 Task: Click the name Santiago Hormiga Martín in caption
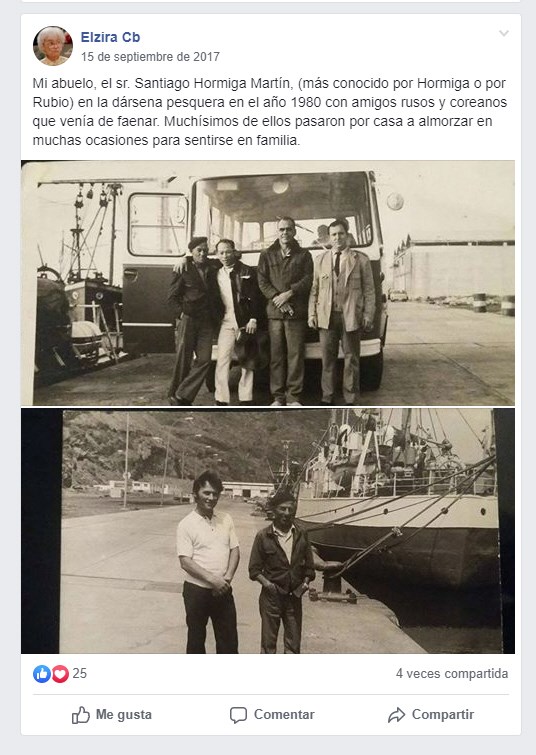point(213,83)
